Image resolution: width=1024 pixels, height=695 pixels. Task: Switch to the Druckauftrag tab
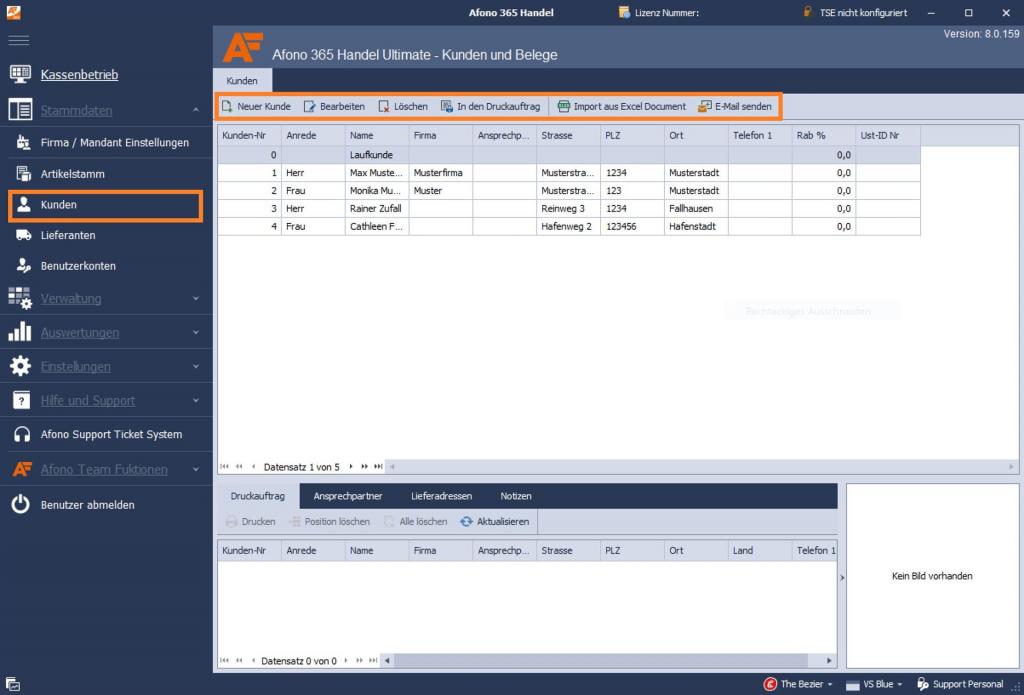coord(257,496)
